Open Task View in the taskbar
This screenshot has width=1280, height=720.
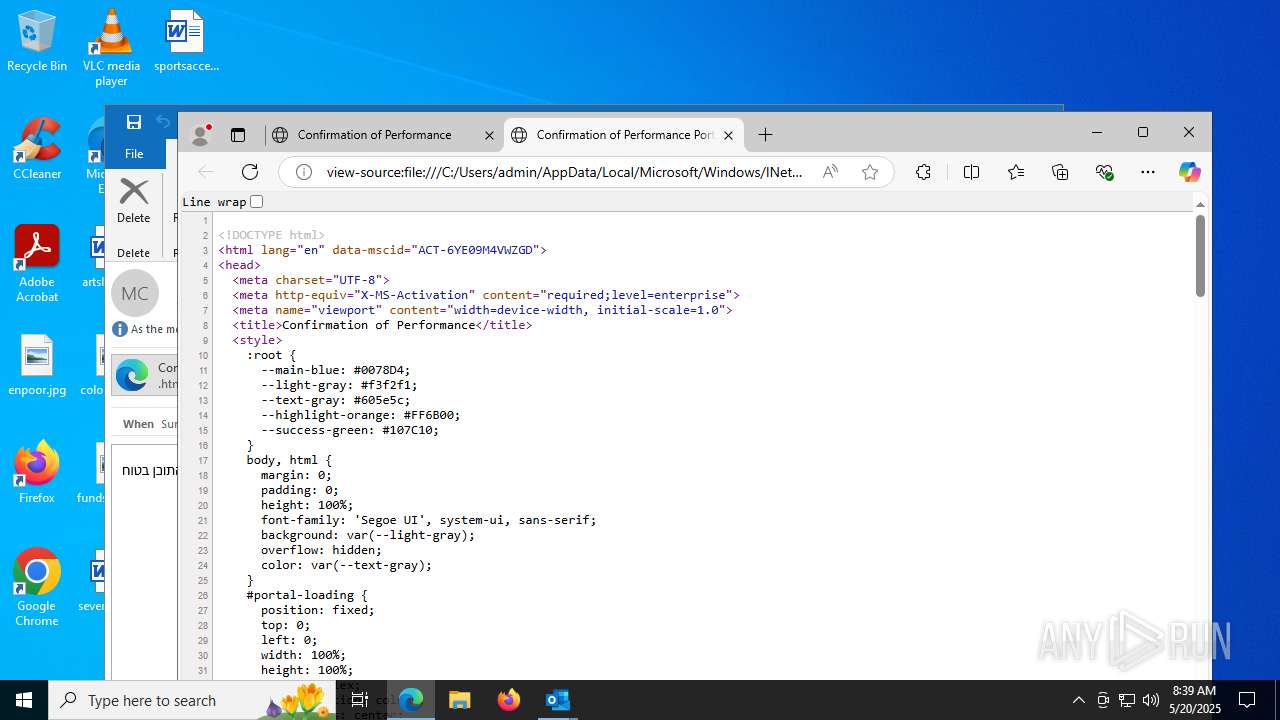[x=360, y=700]
